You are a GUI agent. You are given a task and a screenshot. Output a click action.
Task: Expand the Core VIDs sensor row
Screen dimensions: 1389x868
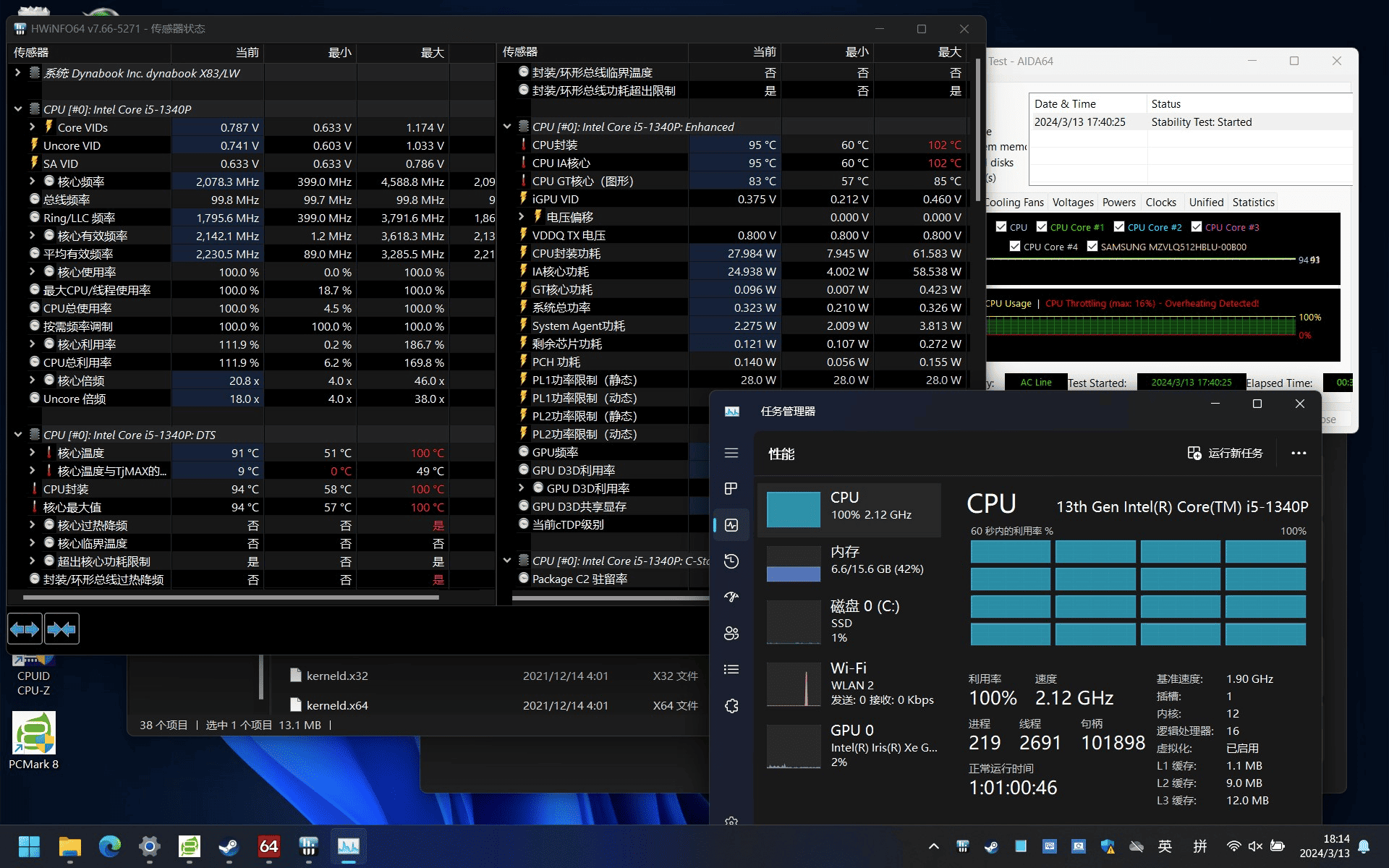[33, 127]
